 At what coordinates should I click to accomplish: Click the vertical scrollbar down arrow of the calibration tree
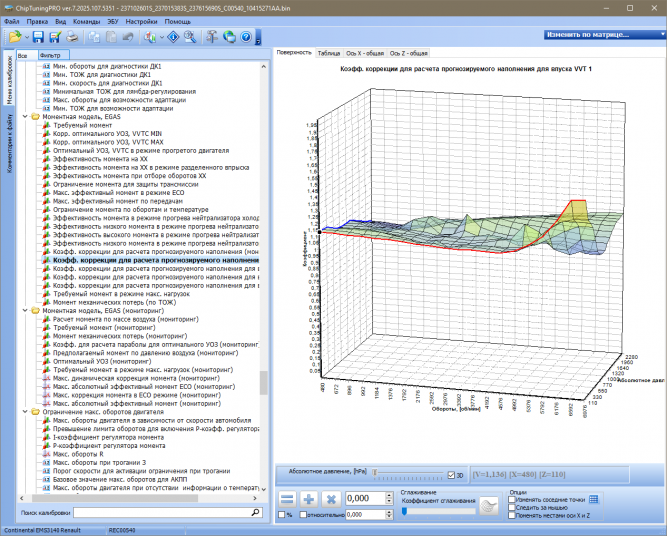[264, 489]
